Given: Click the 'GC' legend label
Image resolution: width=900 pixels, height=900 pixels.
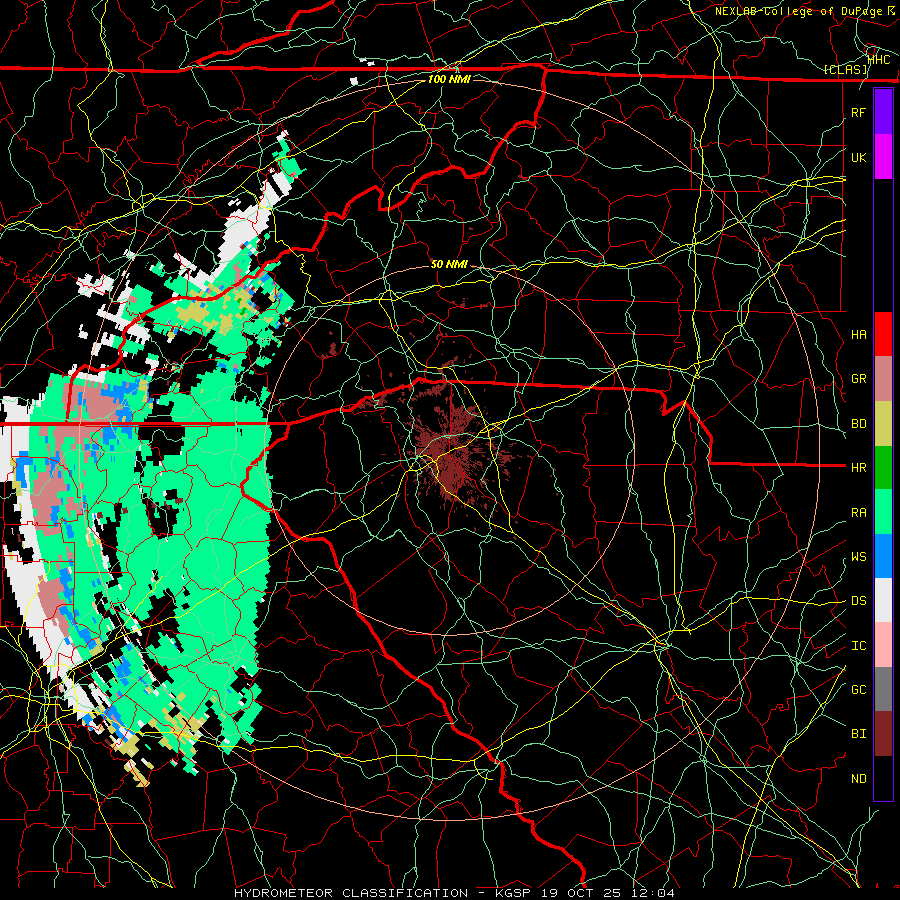Looking at the screenshot, I should point(858,690).
